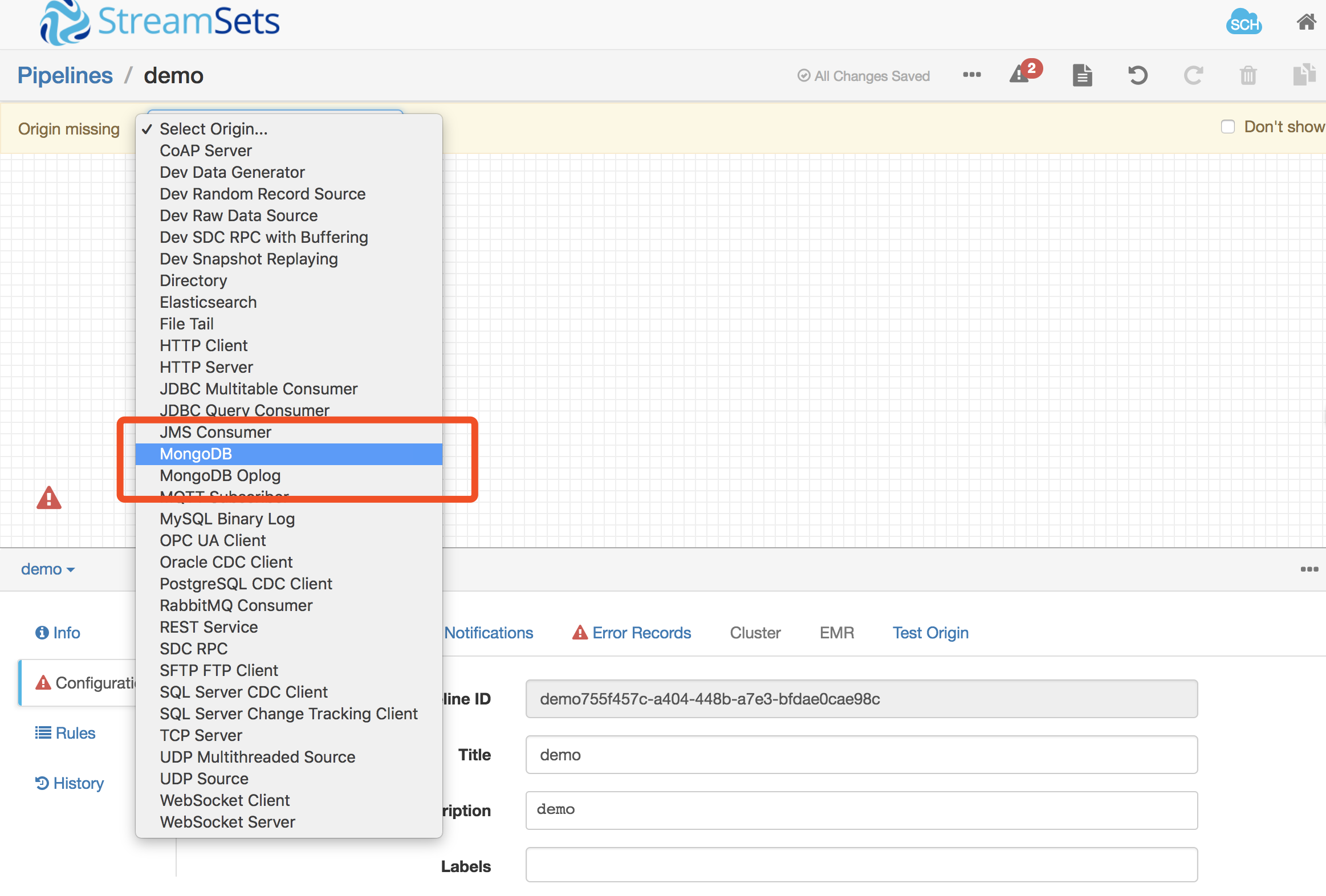
Task: Click the Pipeline ID field
Action: [x=861, y=699]
